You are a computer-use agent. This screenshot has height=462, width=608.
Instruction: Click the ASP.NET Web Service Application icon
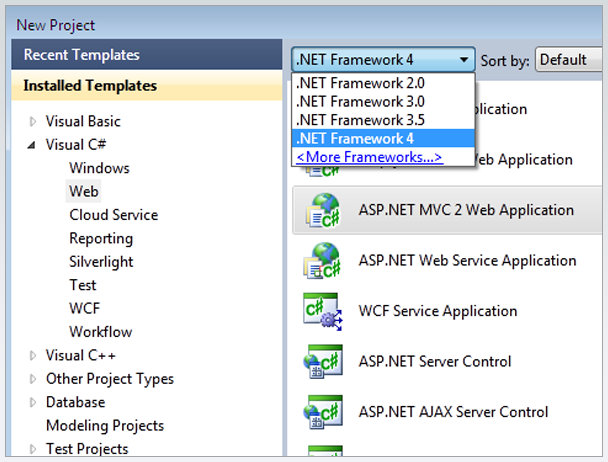coord(322,261)
